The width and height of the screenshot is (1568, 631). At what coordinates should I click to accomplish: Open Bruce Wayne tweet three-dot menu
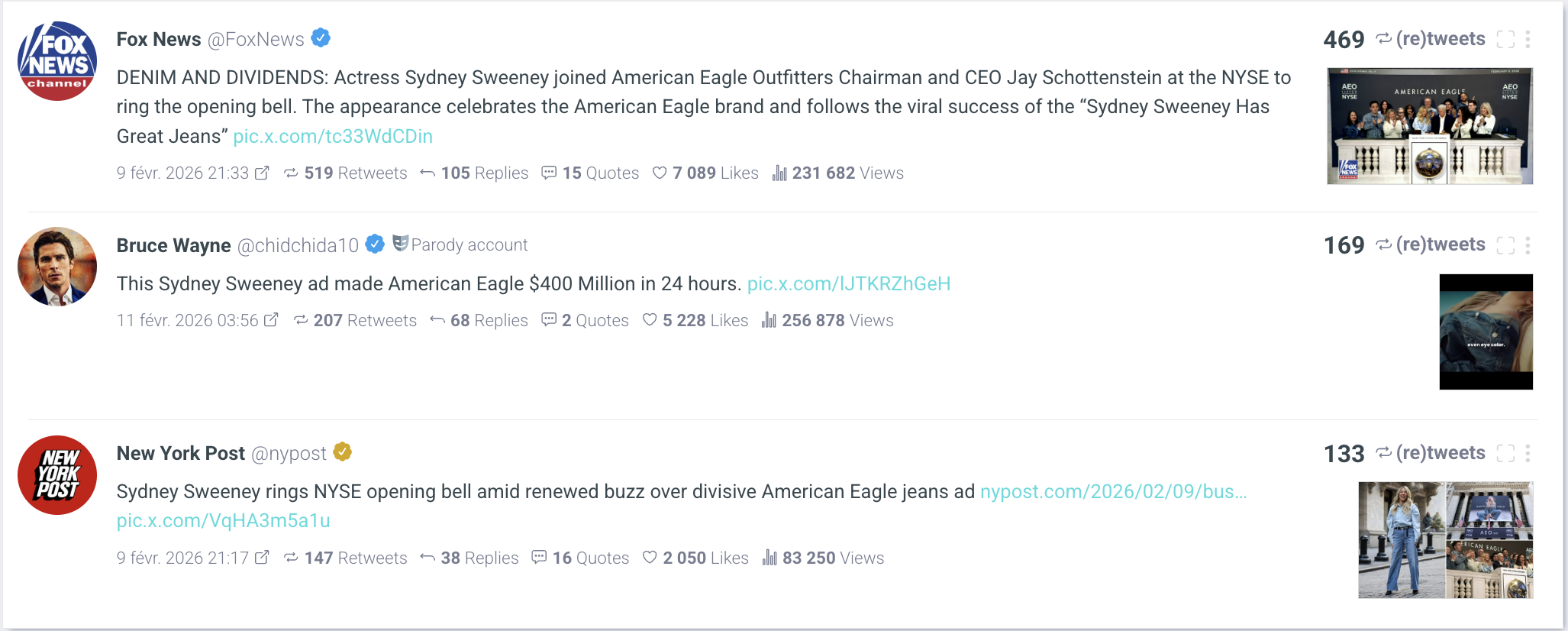click(1528, 245)
